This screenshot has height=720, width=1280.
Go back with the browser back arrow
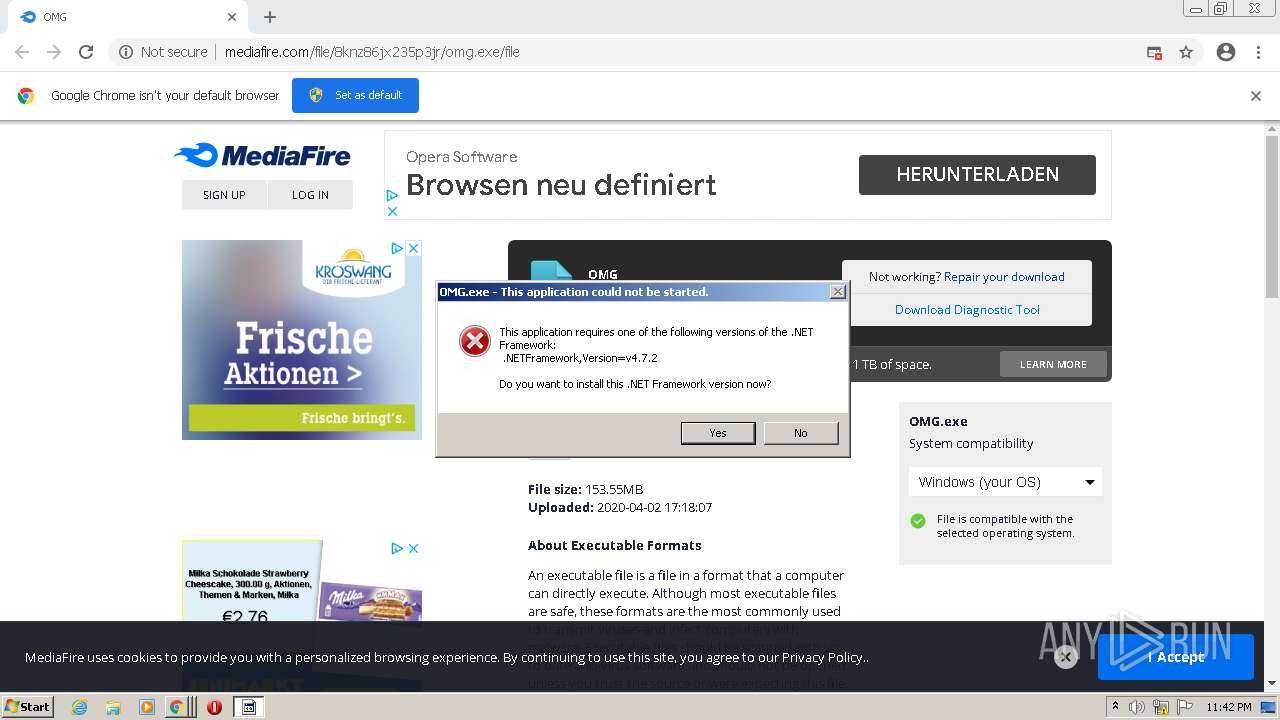tap(22, 52)
